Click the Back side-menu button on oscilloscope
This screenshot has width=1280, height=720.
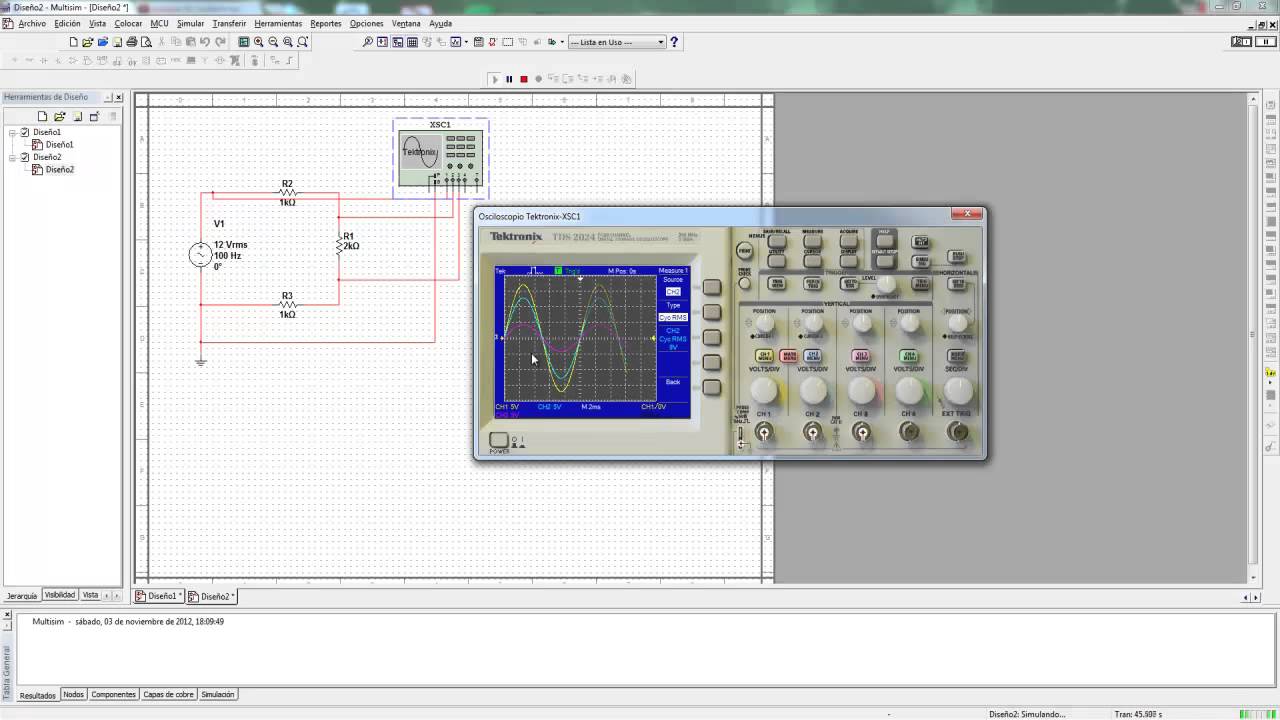coord(712,387)
